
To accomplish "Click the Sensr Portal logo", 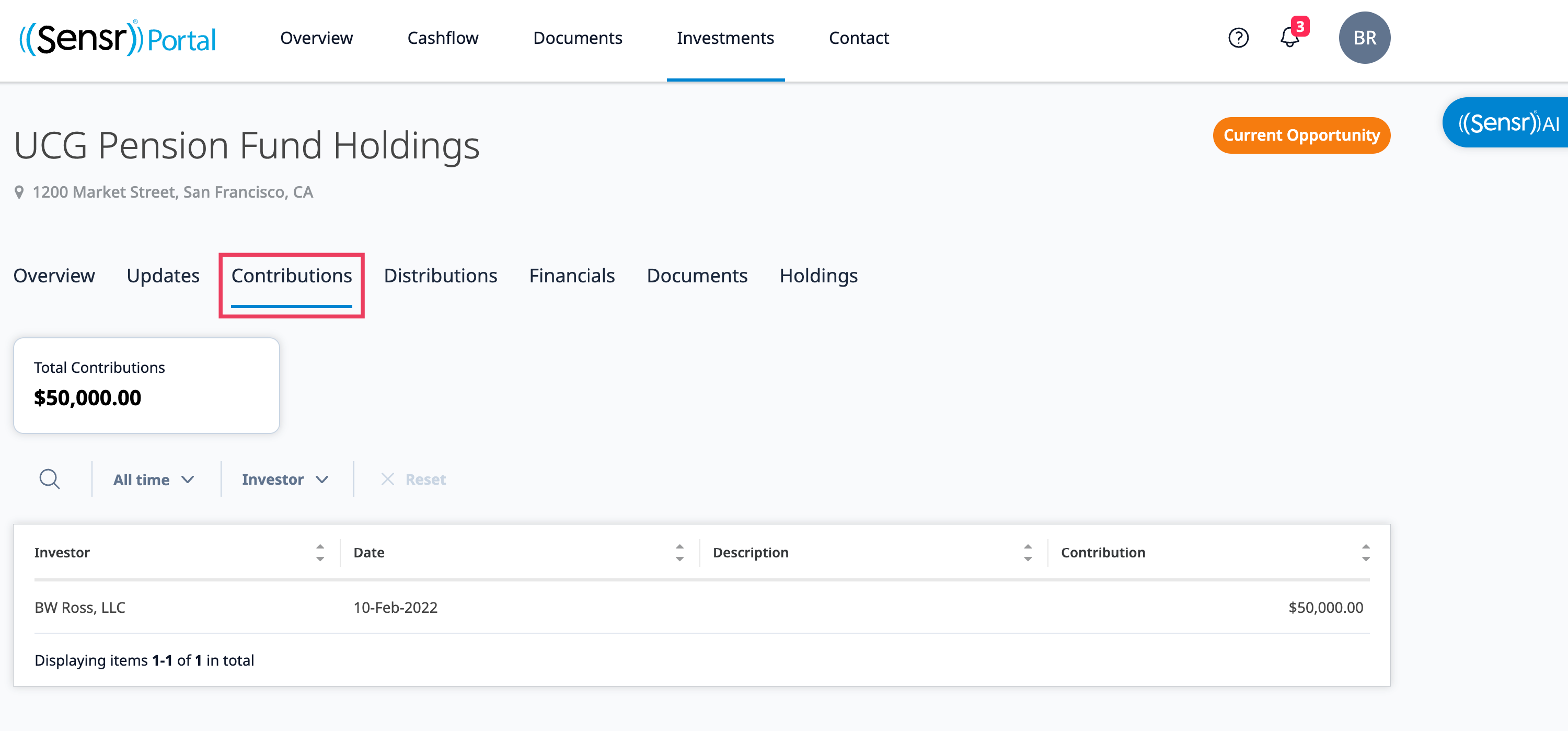I will [x=118, y=38].
